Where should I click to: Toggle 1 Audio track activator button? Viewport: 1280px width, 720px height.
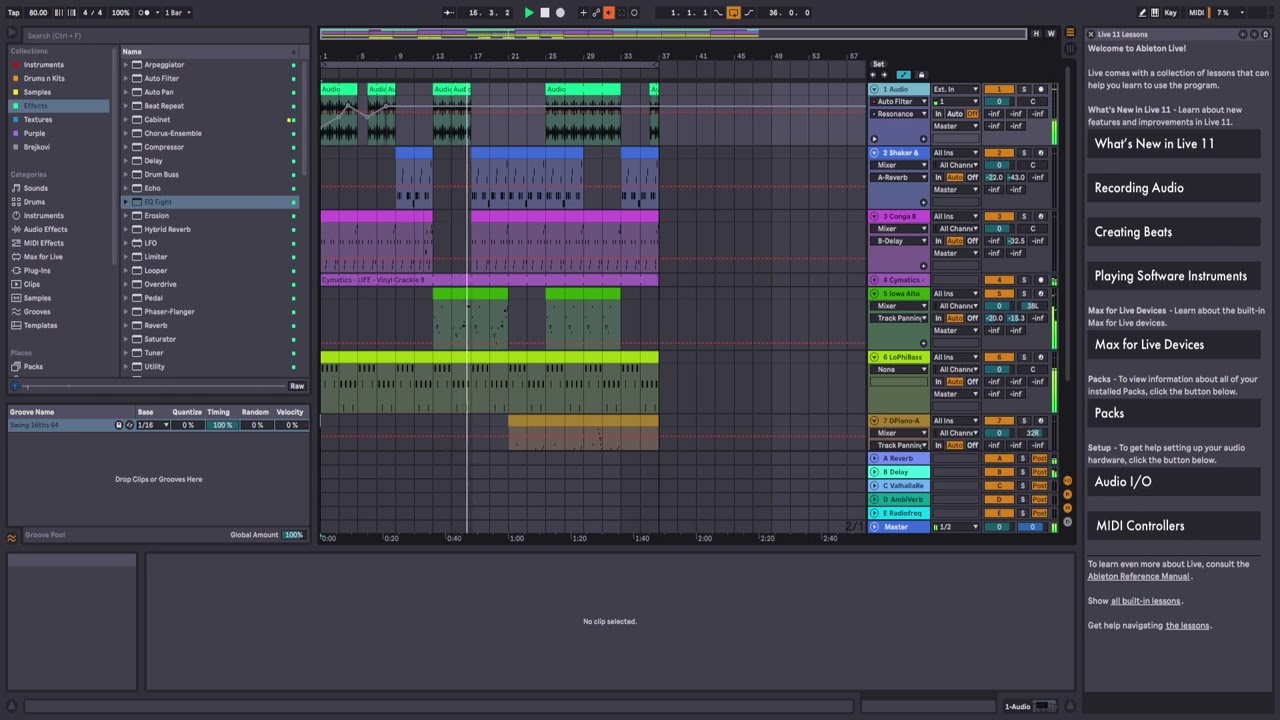click(999, 90)
